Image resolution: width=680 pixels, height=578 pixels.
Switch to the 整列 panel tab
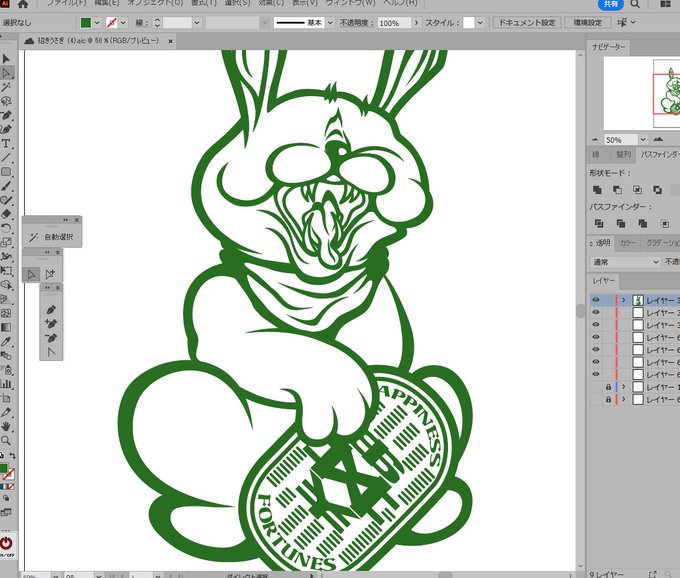(x=624, y=154)
